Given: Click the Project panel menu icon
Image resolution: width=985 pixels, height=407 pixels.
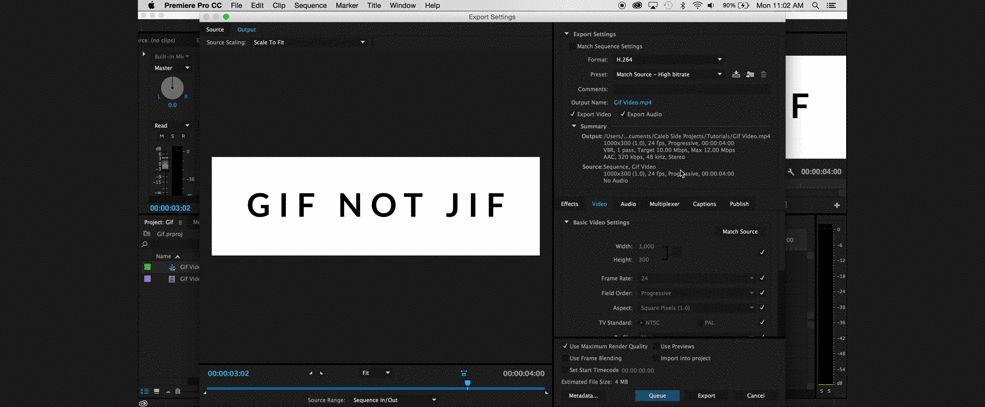Looking at the screenshot, I should [x=180, y=222].
